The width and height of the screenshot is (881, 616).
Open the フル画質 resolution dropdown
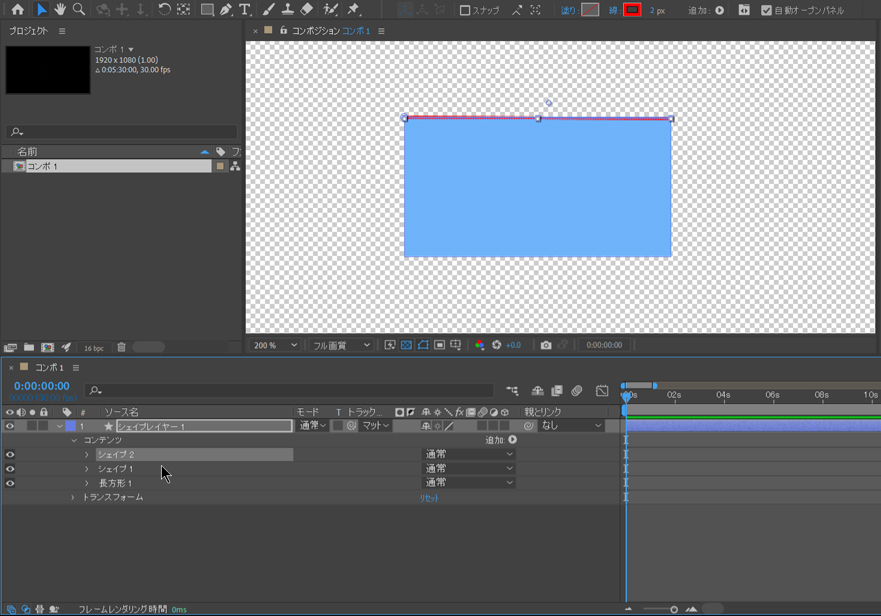pos(340,345)
